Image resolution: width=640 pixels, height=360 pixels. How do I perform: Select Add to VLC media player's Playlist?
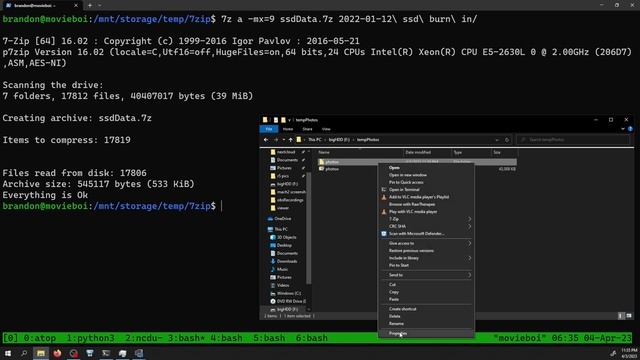(418, 197)
